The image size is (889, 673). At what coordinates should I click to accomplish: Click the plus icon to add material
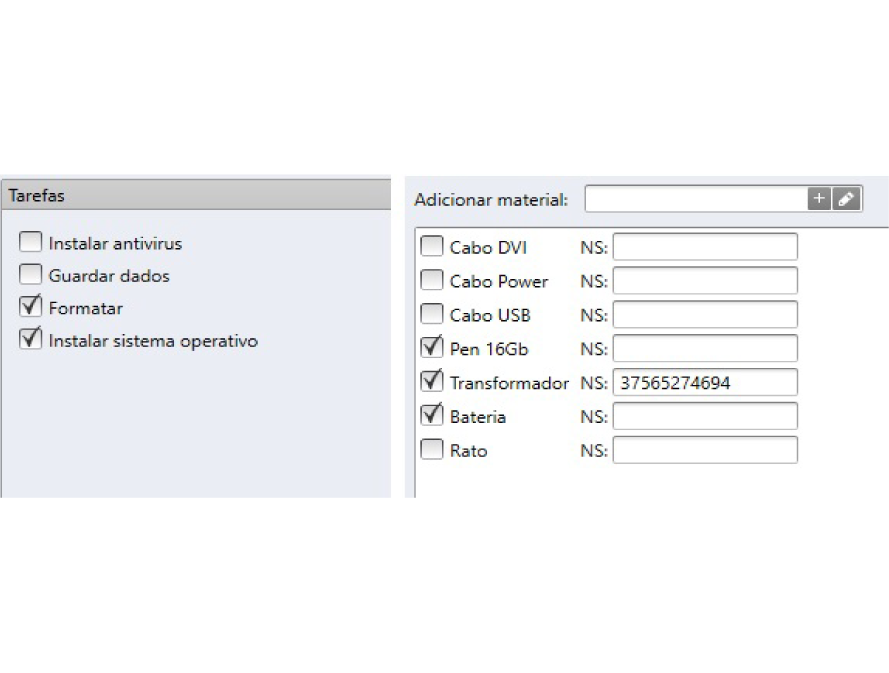tap(819, 199)
